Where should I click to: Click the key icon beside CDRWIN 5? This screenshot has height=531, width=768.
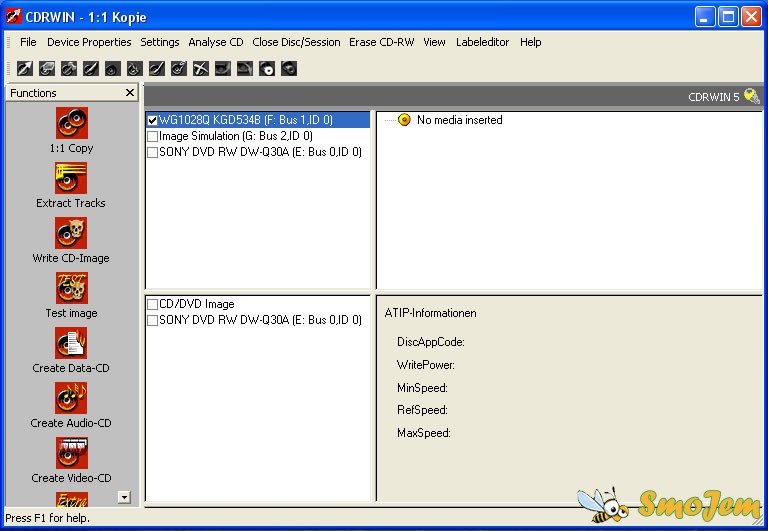pos(752,96)
